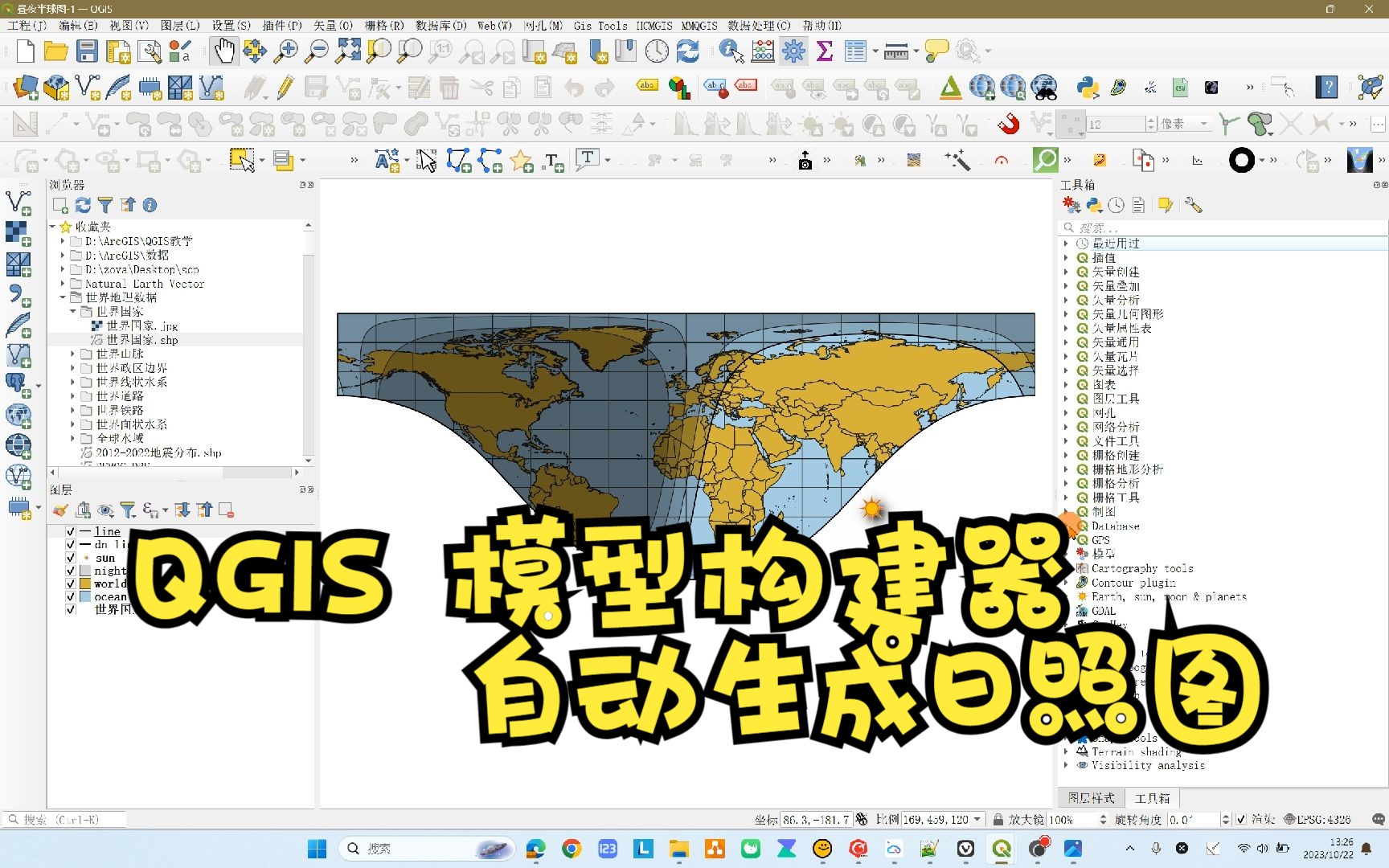Click the Zoom Full extent icon

coord(347,51)
